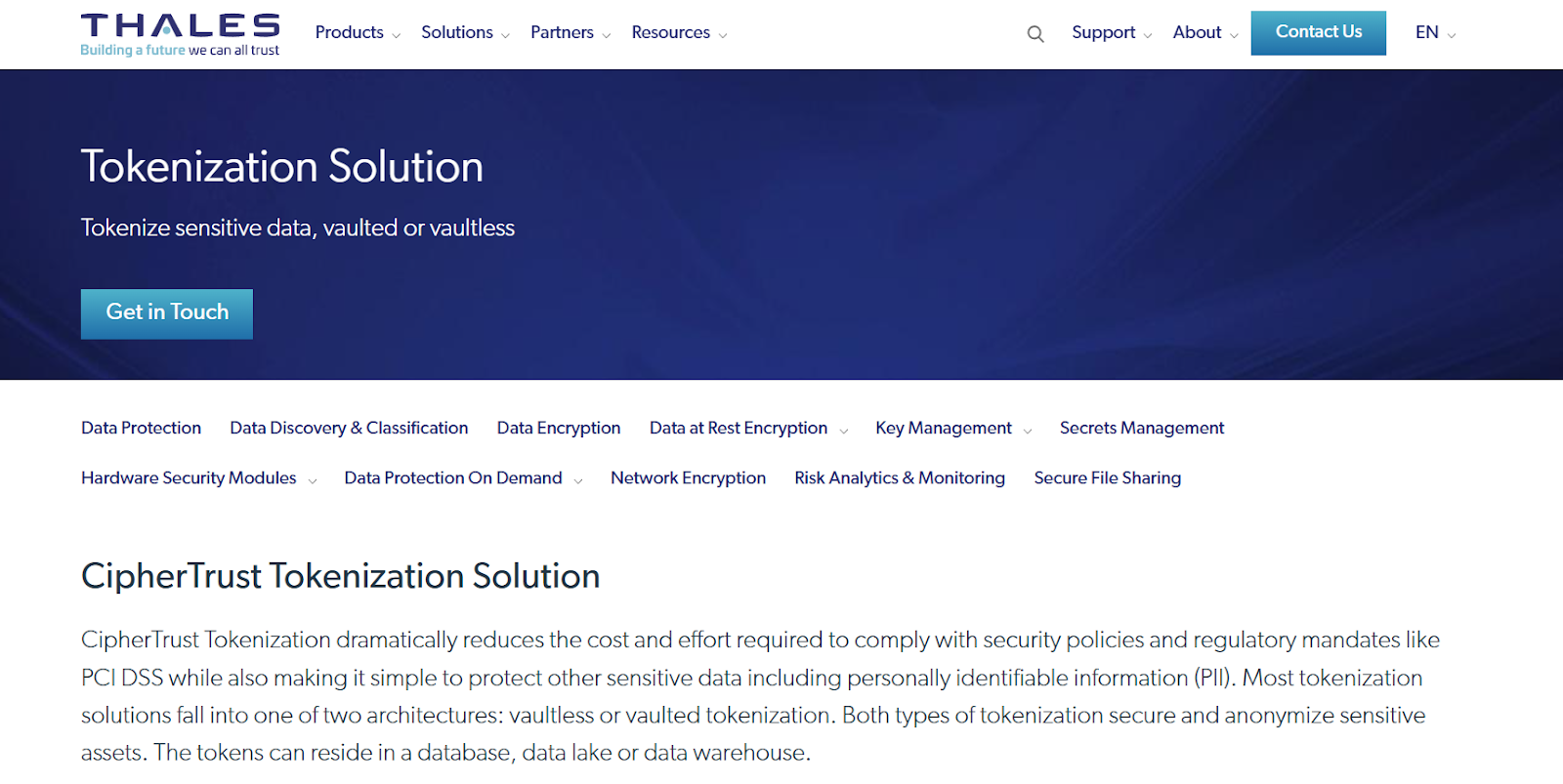Open the Key Management link
Image resolution: width=1563 pixels, height=784 pixels.
944,428
